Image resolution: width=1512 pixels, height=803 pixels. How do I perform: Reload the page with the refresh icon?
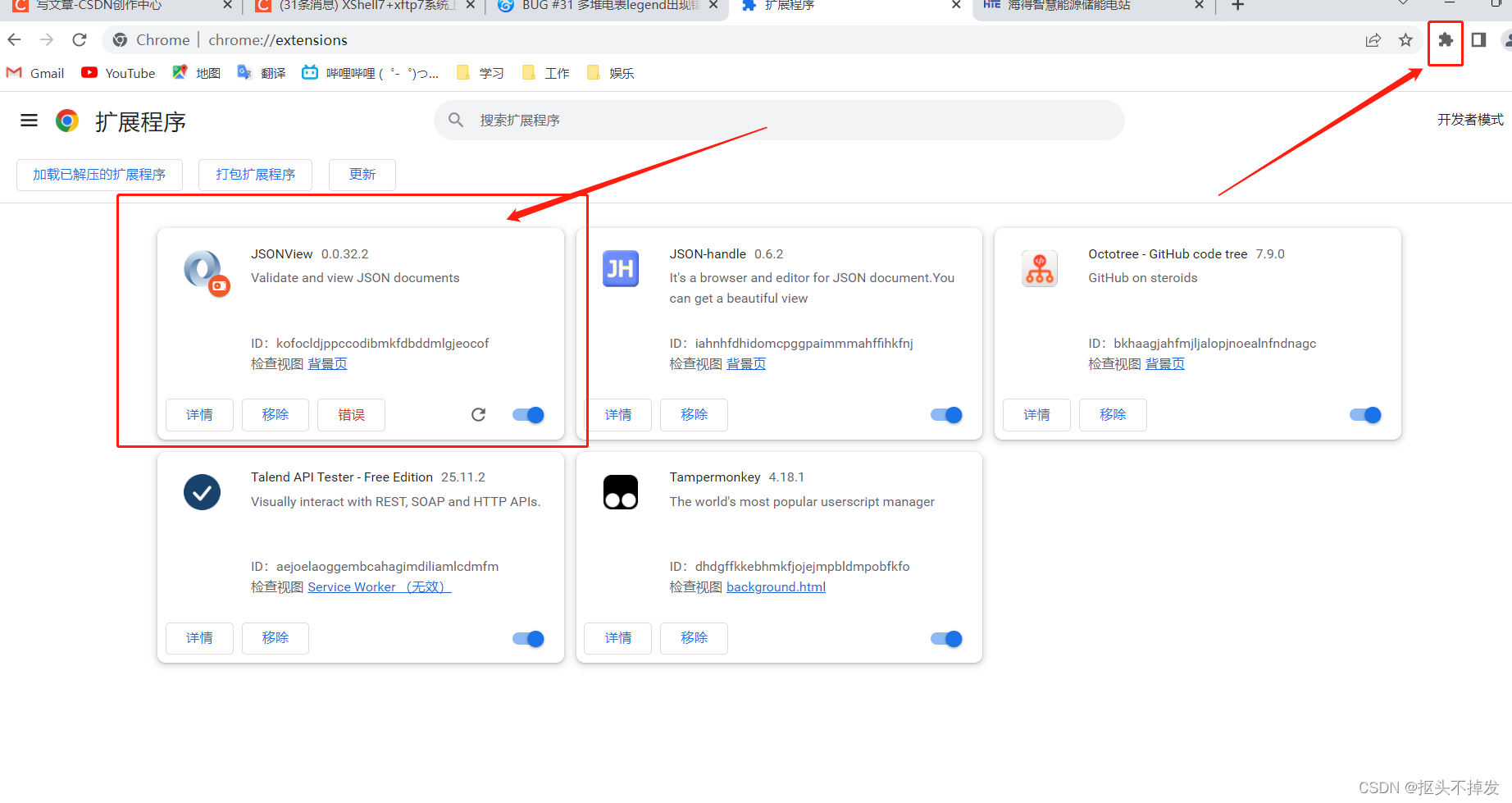(x=80, y=39)
